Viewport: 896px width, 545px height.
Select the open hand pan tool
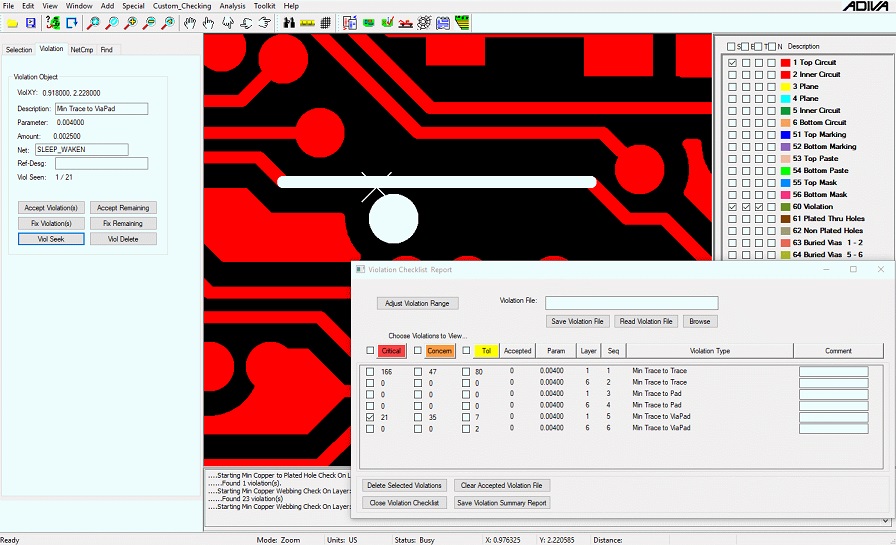pyautogui.click(x=190, y=23)
